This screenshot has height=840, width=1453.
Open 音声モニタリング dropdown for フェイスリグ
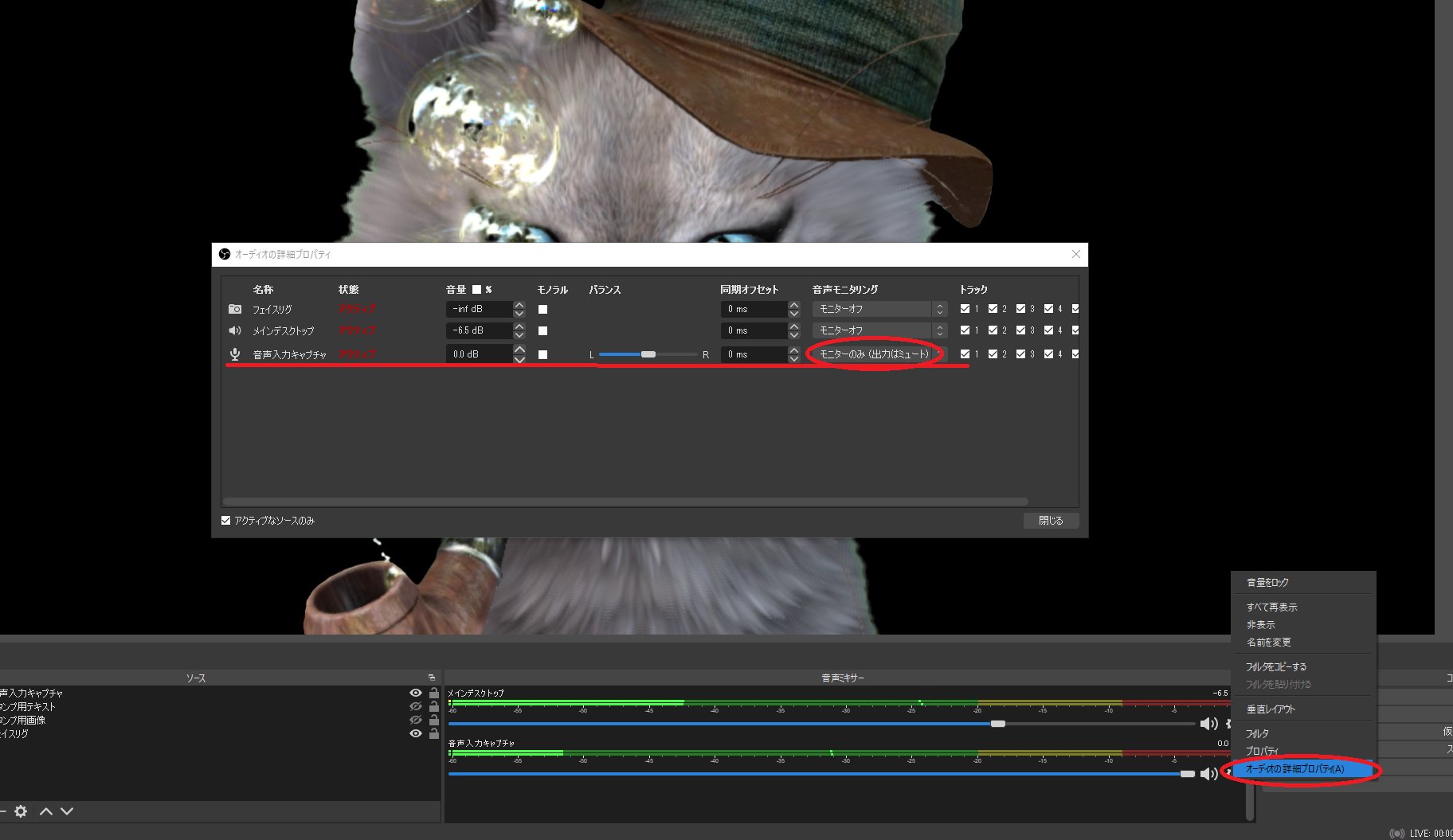(879, 309)
